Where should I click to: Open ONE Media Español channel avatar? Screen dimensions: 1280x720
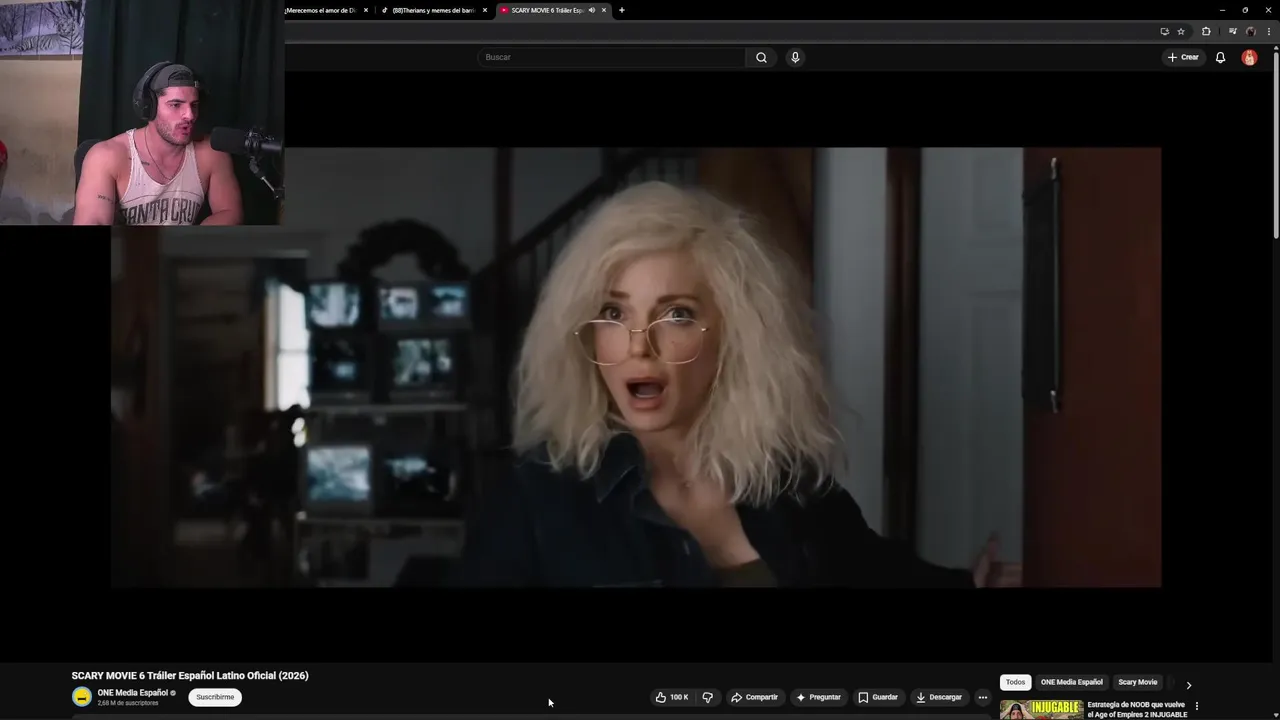click(x=81, y=697)
